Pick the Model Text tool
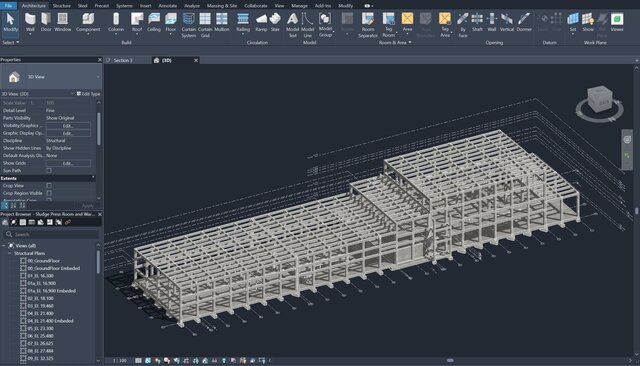Image resolution: width=640 pixels, height=366 pixels. click(x=292, y=25)
